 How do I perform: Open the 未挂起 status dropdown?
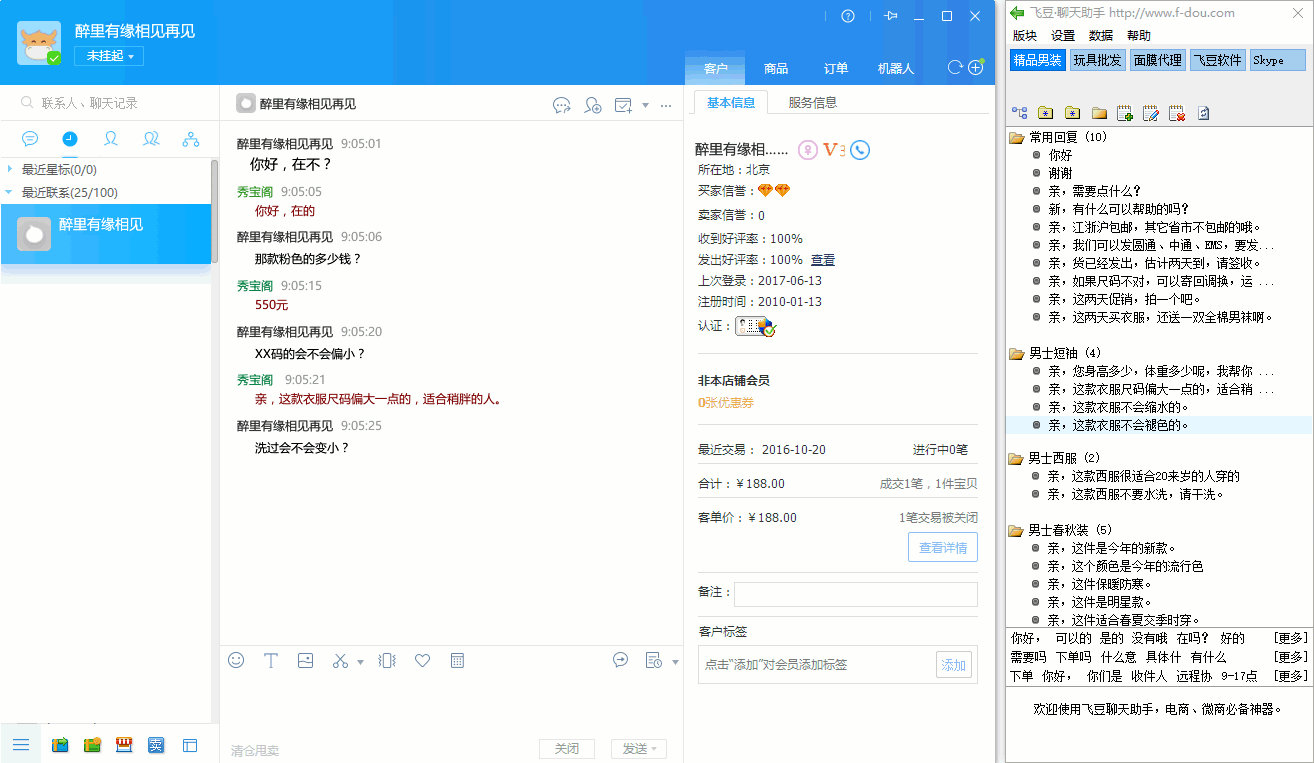click(x=109, y=56)
